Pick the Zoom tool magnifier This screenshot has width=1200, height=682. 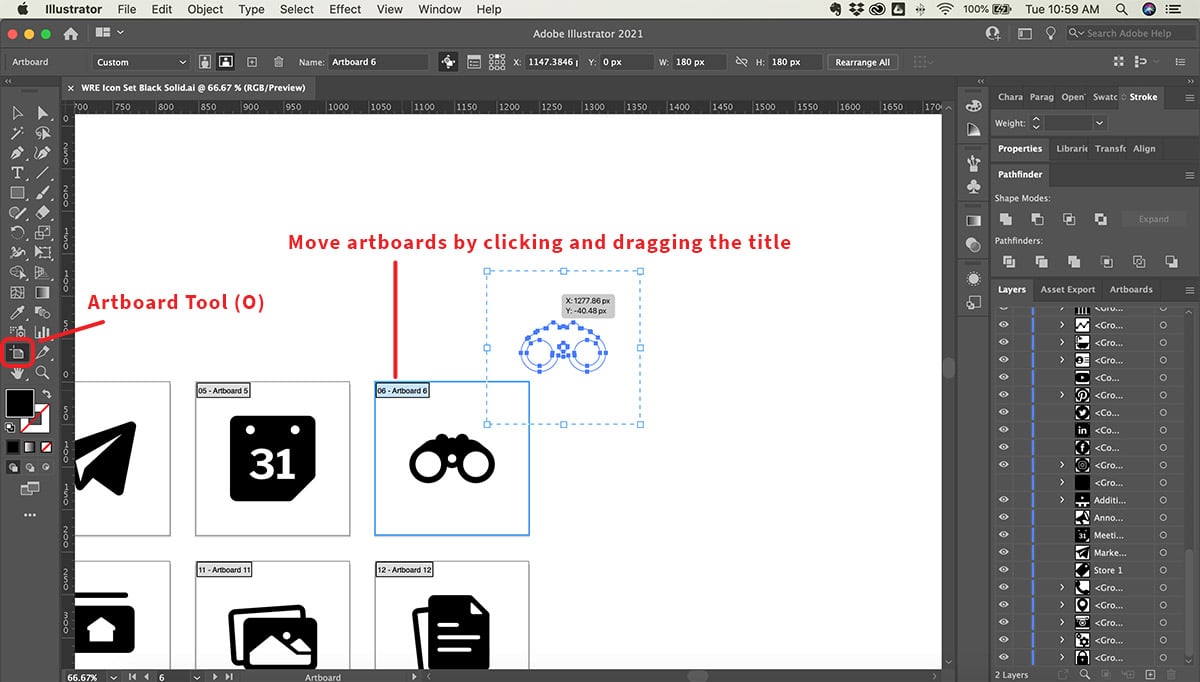(x=42, y=372)
